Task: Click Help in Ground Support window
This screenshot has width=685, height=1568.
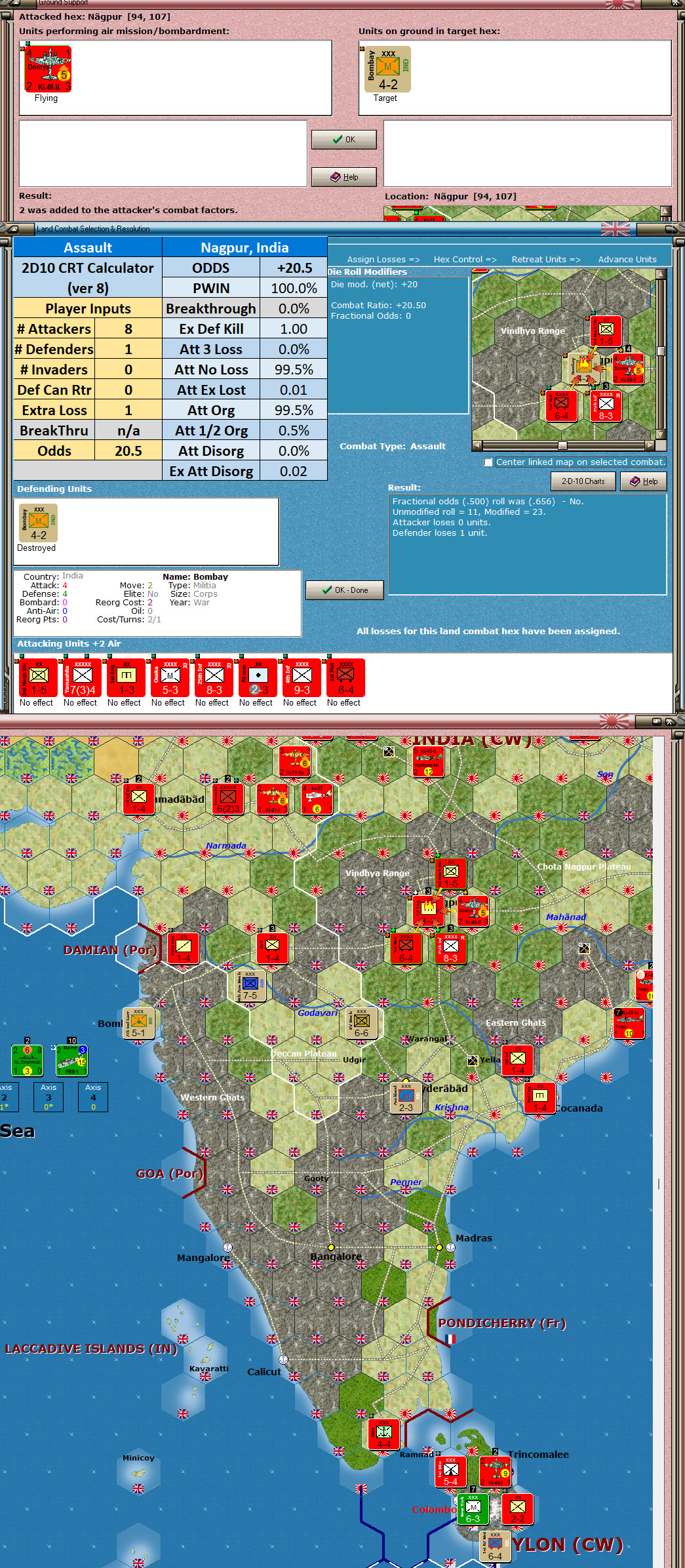Action: pos(344,177)
